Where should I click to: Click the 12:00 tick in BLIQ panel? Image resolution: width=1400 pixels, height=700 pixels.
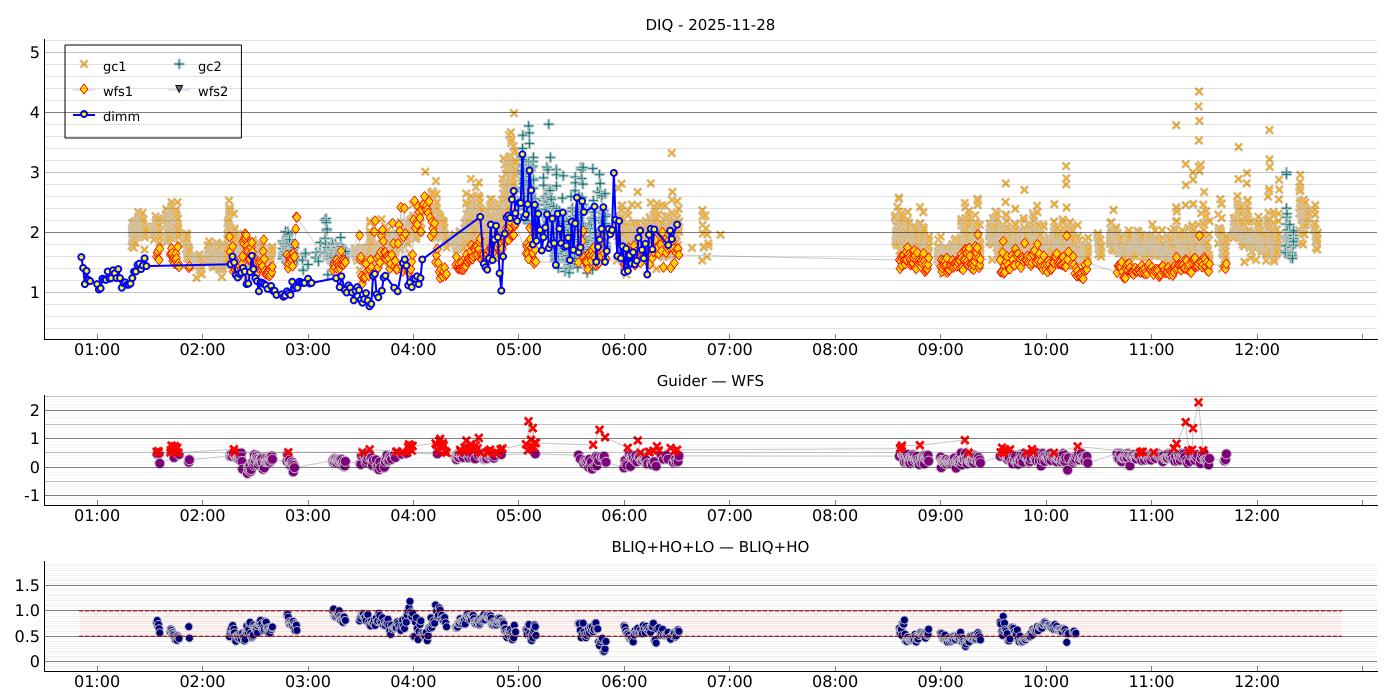1257,682
